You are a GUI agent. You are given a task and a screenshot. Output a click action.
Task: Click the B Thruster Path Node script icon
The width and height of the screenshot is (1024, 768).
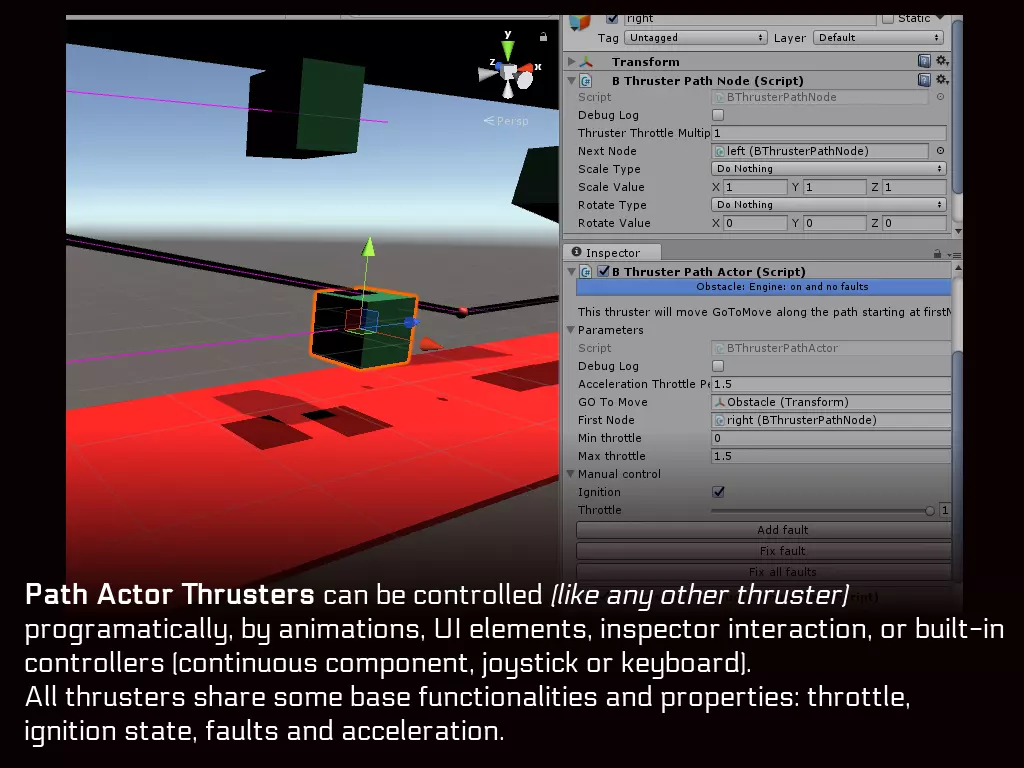tap(586, 80)
